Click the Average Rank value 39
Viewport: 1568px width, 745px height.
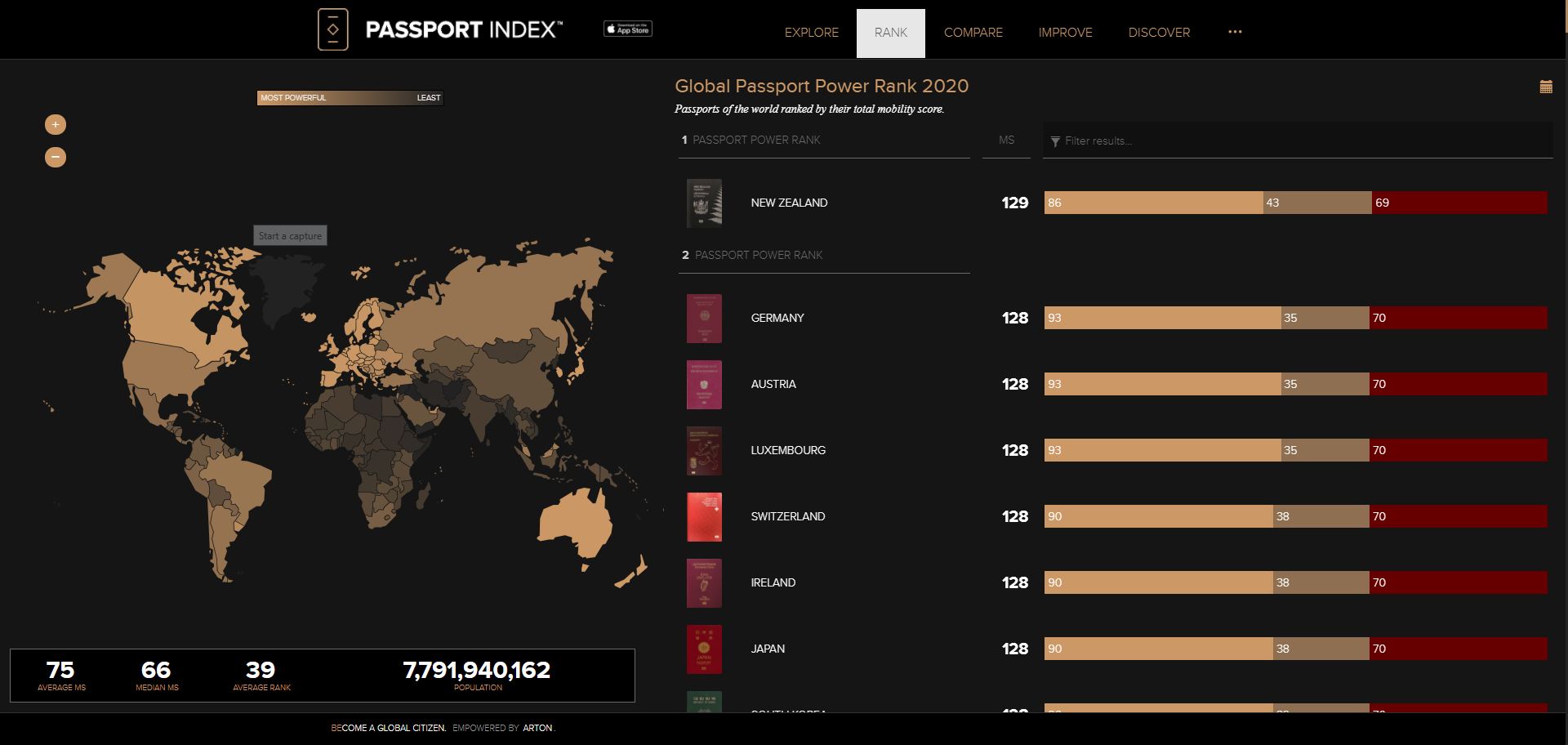[x=261, y=670]
